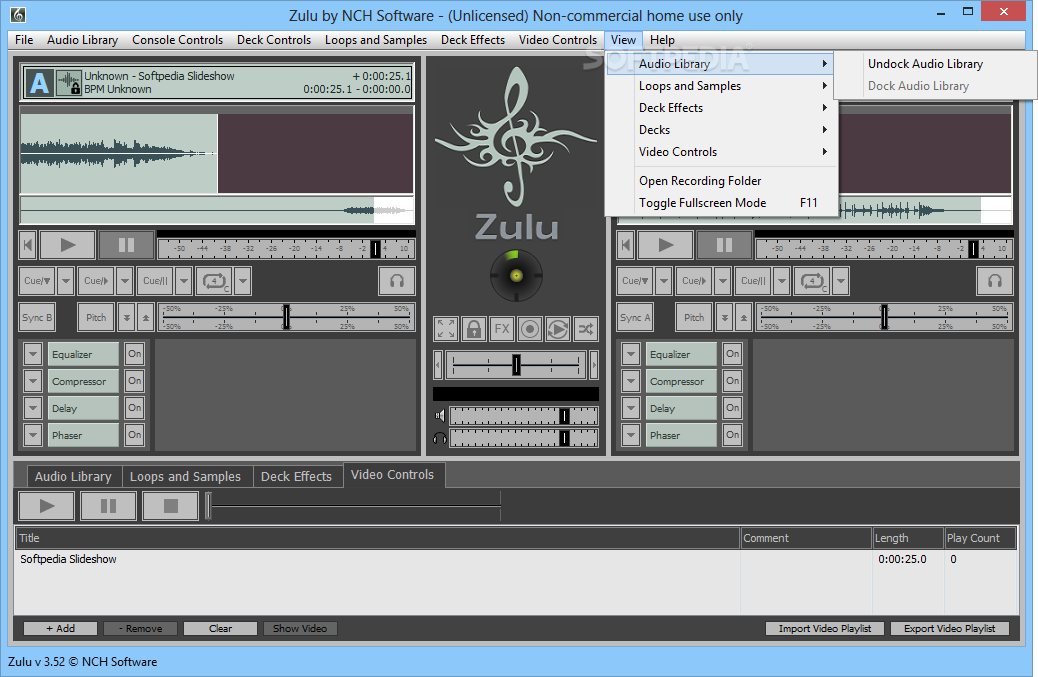Expand Deck A Delay dropdown arrow
The width and height of the screenshot is (1038, 677).
coord(33,408)
